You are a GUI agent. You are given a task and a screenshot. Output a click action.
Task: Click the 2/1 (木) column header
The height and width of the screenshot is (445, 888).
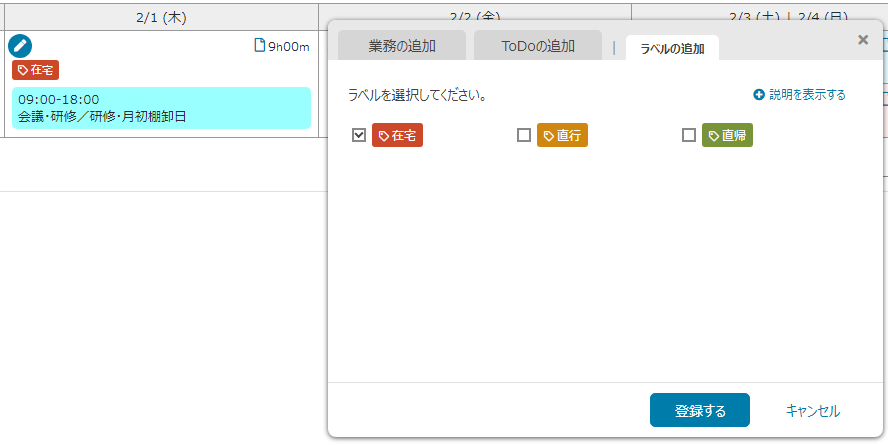click(x=161, y=17)
